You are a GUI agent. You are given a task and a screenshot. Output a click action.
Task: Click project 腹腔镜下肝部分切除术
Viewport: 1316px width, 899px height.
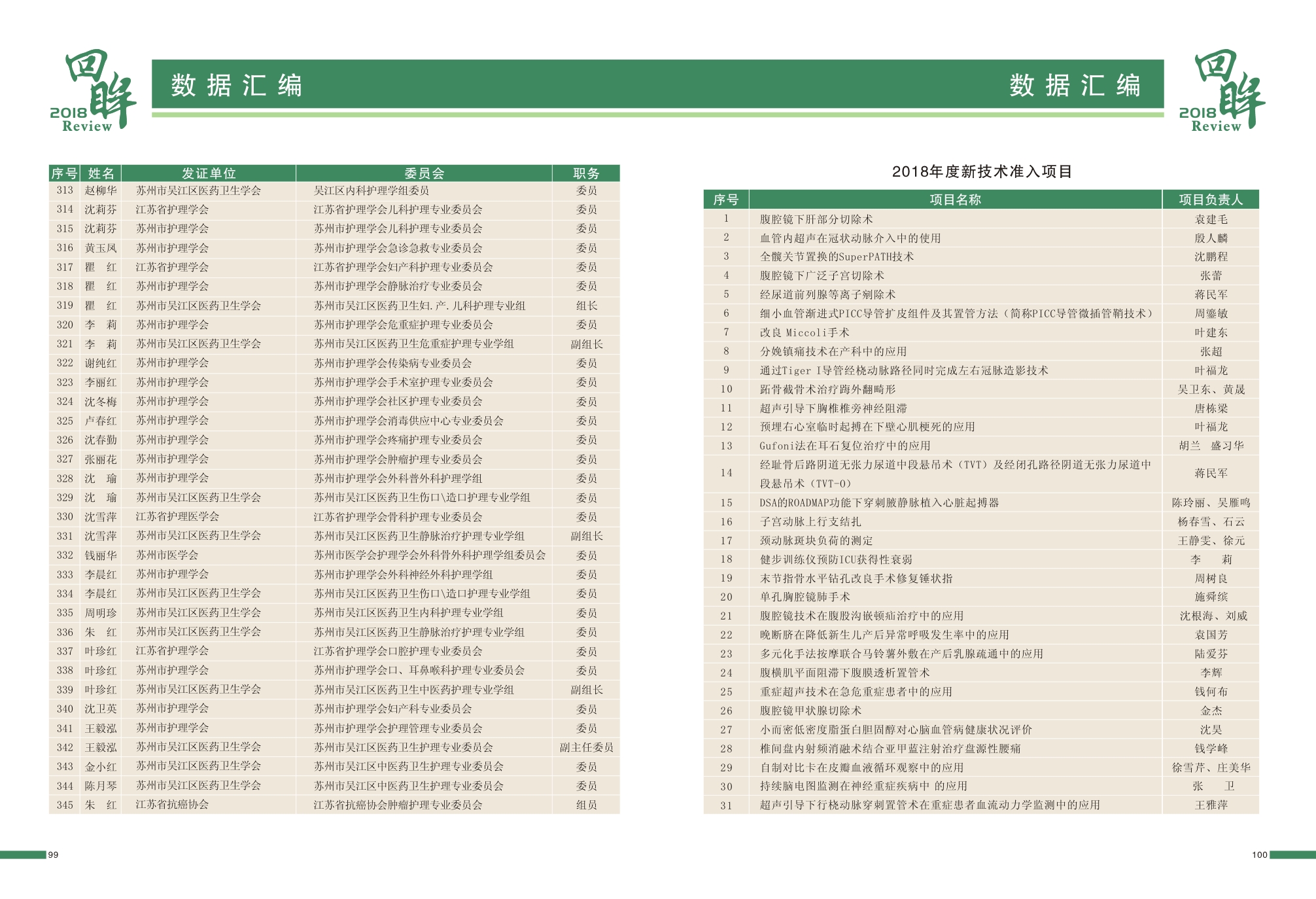[x=816, y=219]
